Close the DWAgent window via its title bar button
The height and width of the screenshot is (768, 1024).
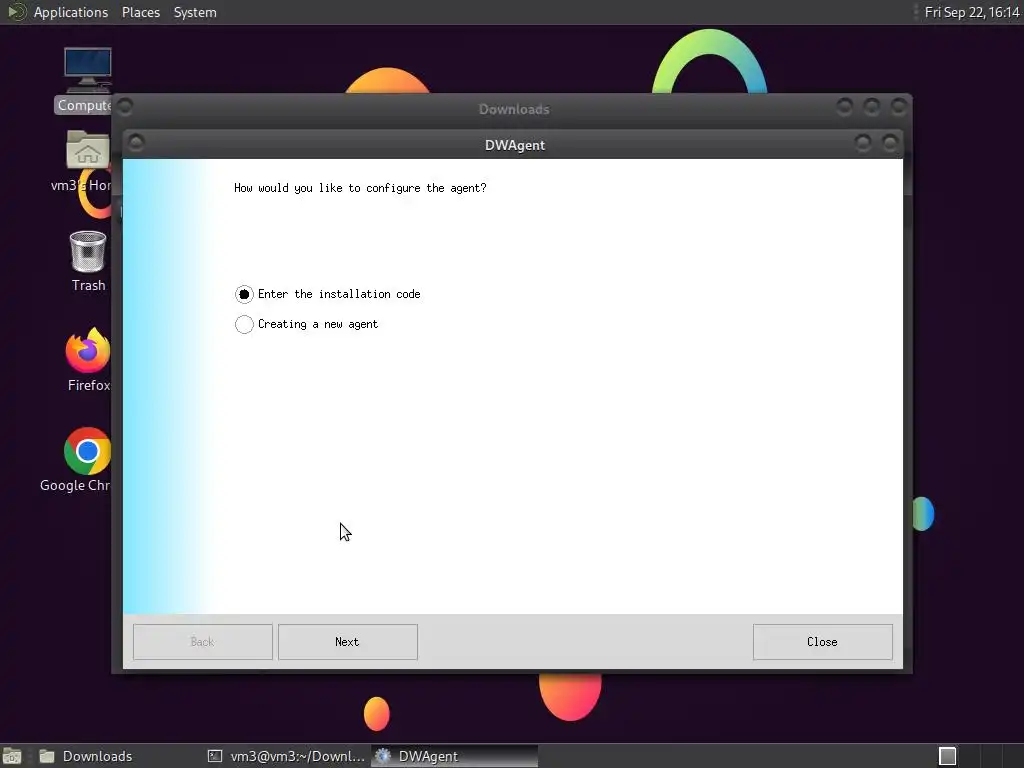pos(890,142)
